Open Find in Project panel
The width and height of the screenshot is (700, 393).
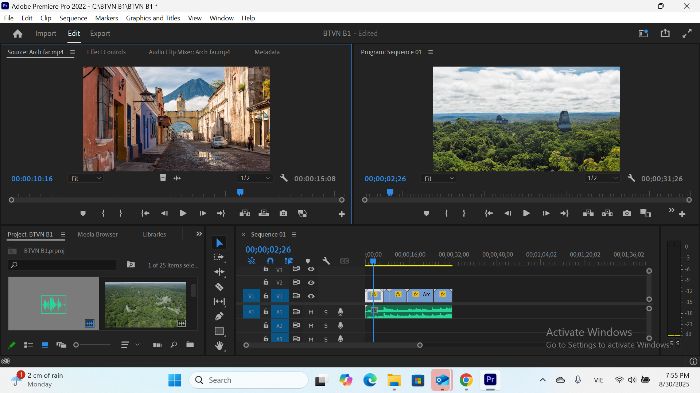(x=174, y=345)
